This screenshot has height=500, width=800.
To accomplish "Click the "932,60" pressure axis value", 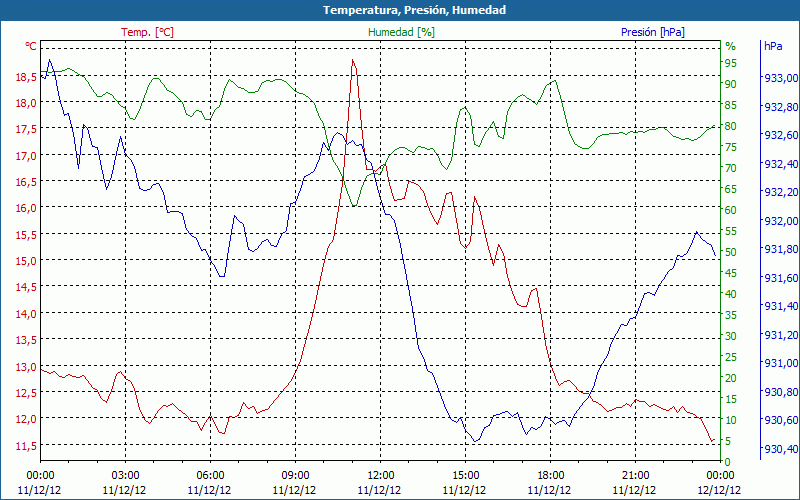I will [x=780, y=135].
